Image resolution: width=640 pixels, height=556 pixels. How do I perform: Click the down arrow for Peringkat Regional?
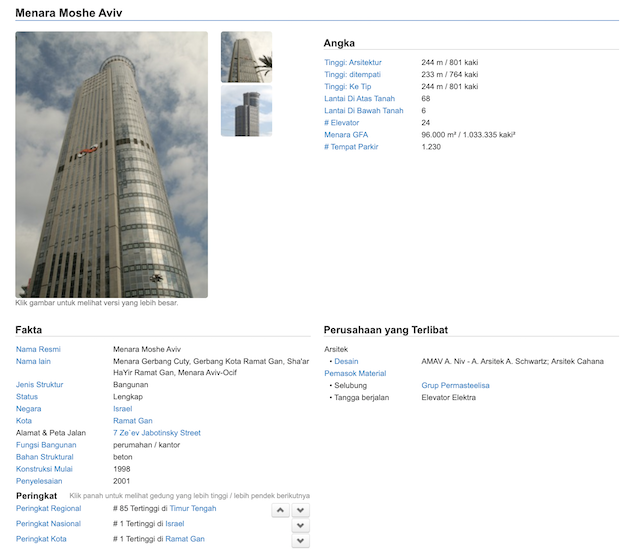pos(300,510)
